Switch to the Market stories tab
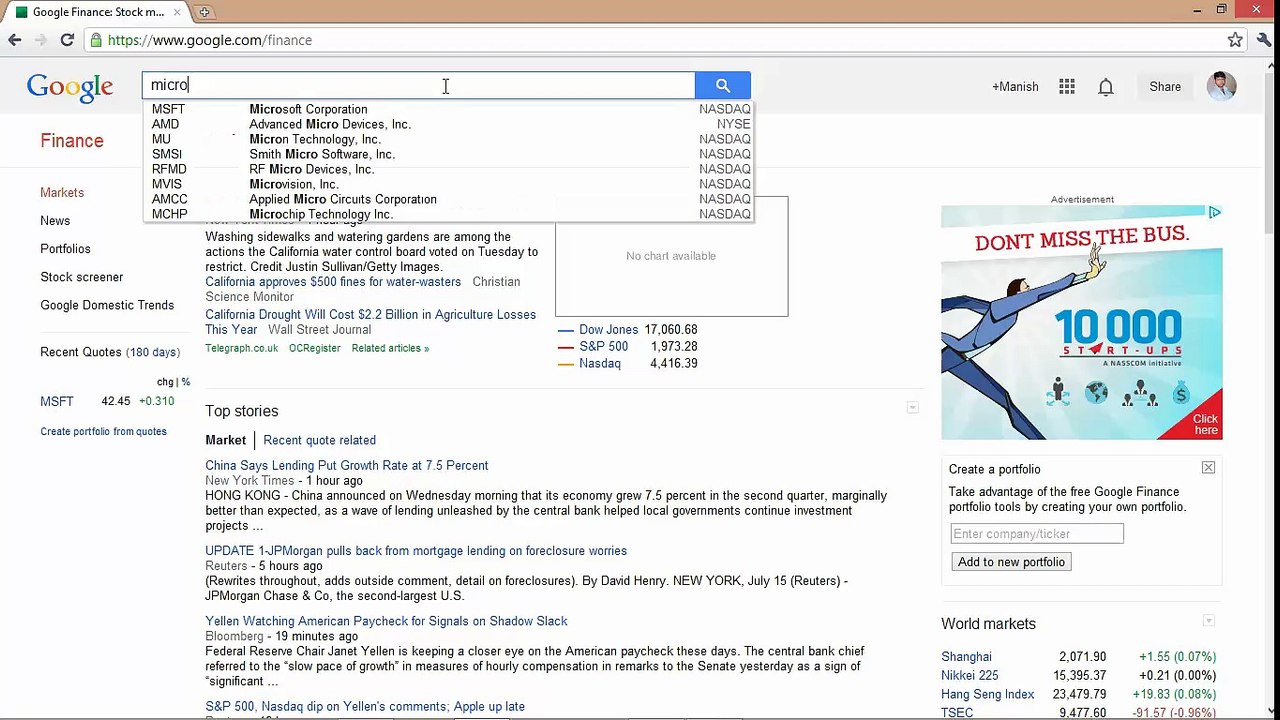The height and width of the screenshot is (720, 1280). point(225,440)
